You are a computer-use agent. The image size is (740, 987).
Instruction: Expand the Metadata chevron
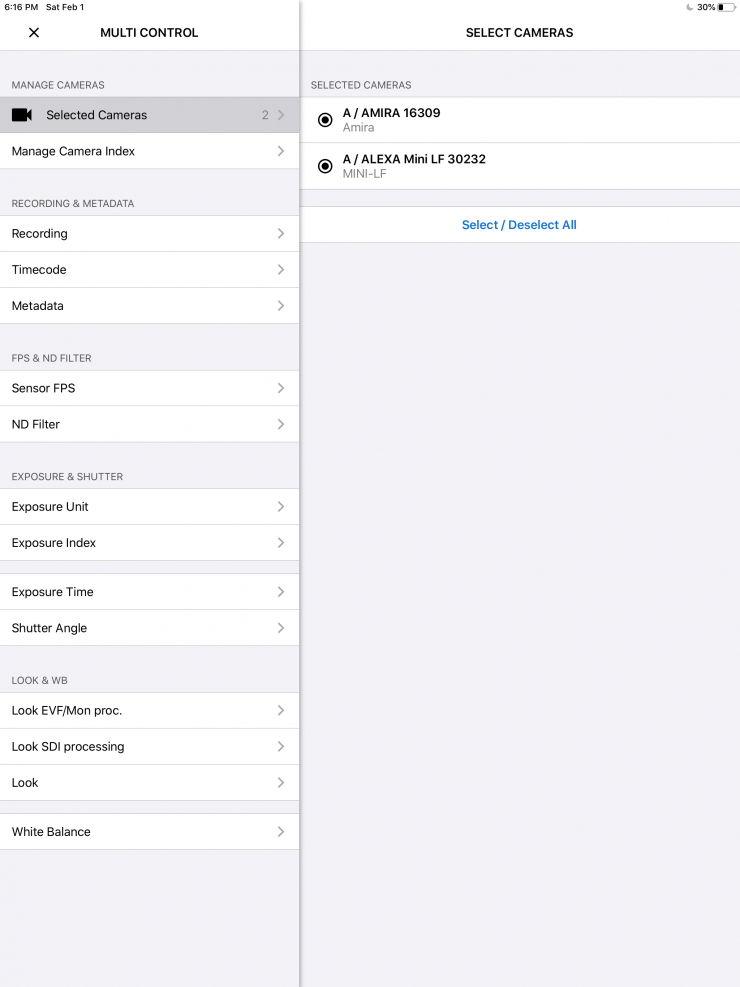pos(281,306)
